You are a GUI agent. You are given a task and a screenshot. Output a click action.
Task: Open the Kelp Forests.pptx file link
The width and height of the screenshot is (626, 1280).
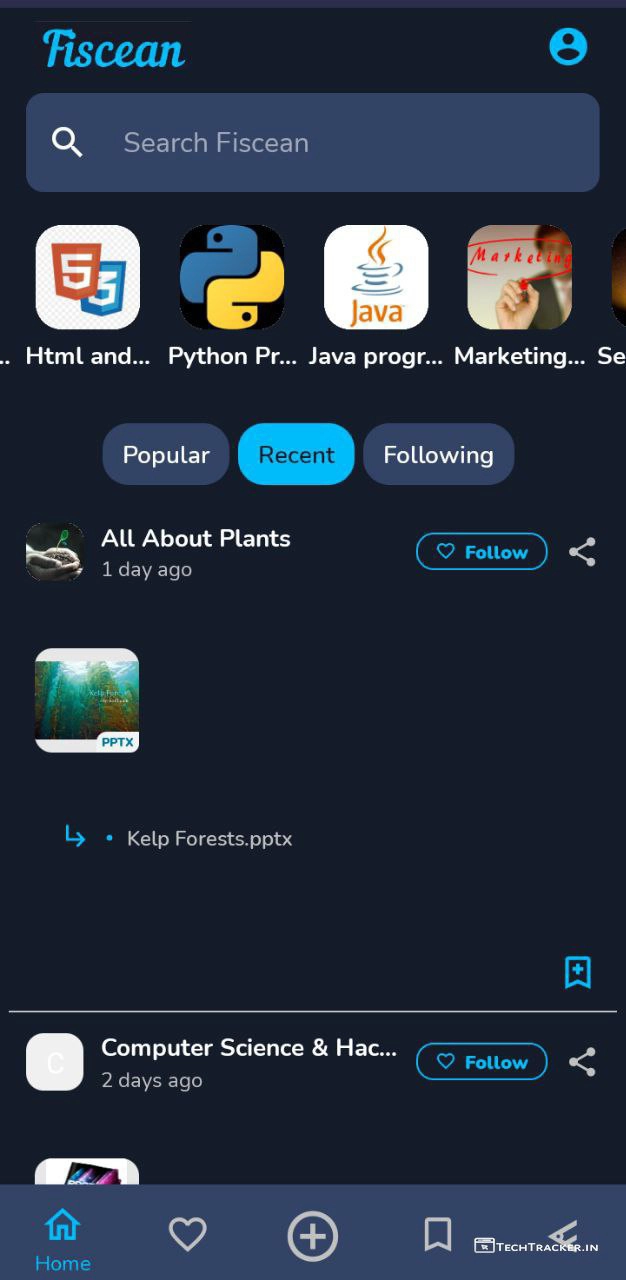[x=209, y=838]
